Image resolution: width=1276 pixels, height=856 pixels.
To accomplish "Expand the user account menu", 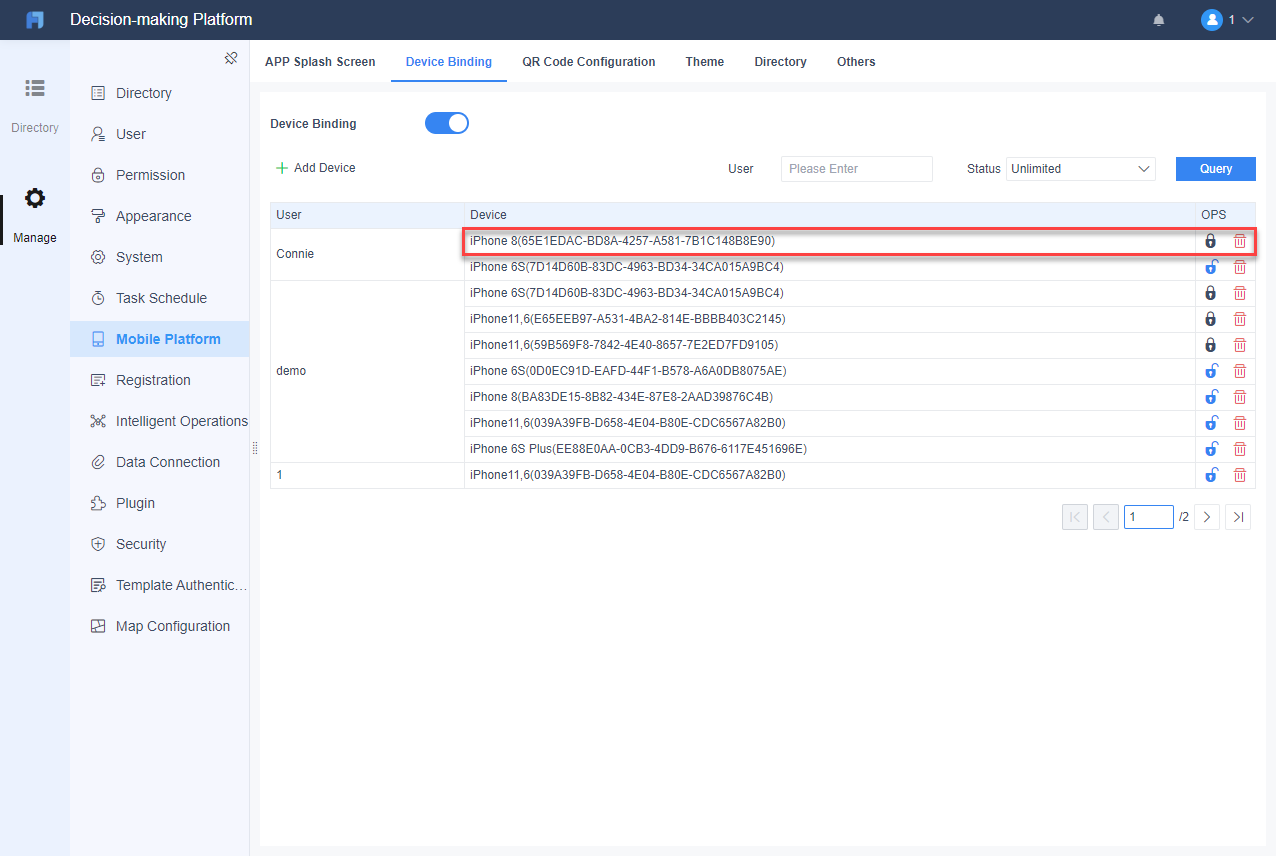I will tap(1228, 19).
